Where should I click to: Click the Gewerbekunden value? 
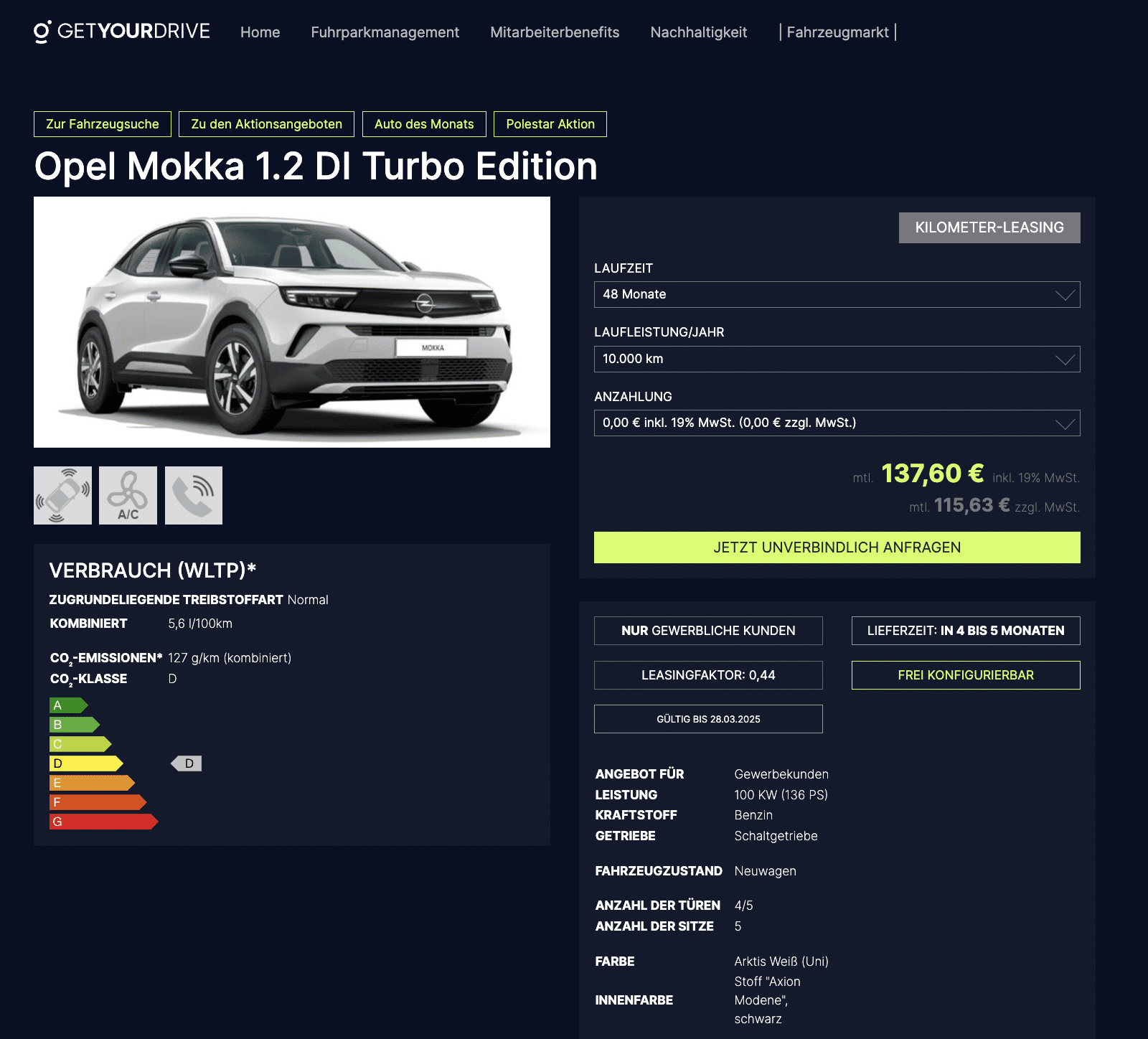(781, 774)
